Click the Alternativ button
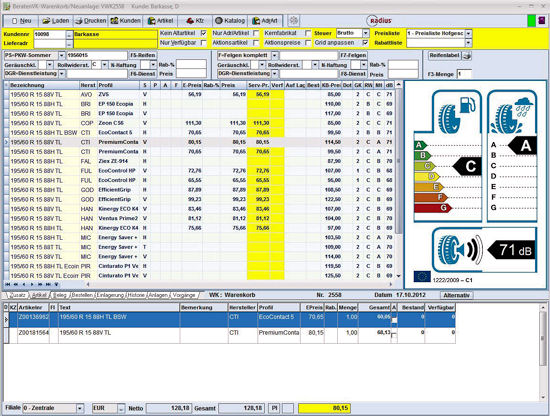This screenshot has height=416, width=550. click(x=456, y=295)
